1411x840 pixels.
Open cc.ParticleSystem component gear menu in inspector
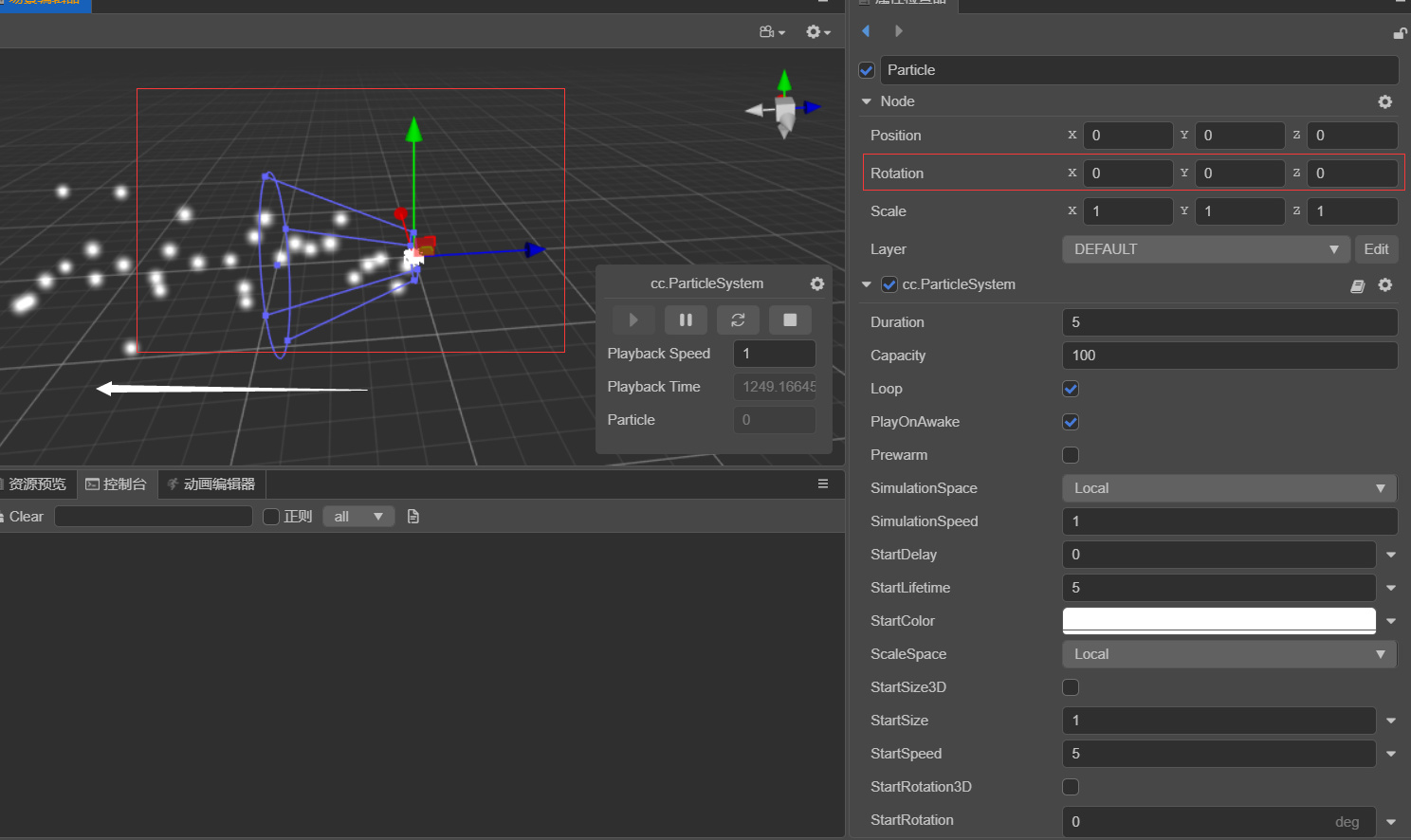[x=1385, y=284]
